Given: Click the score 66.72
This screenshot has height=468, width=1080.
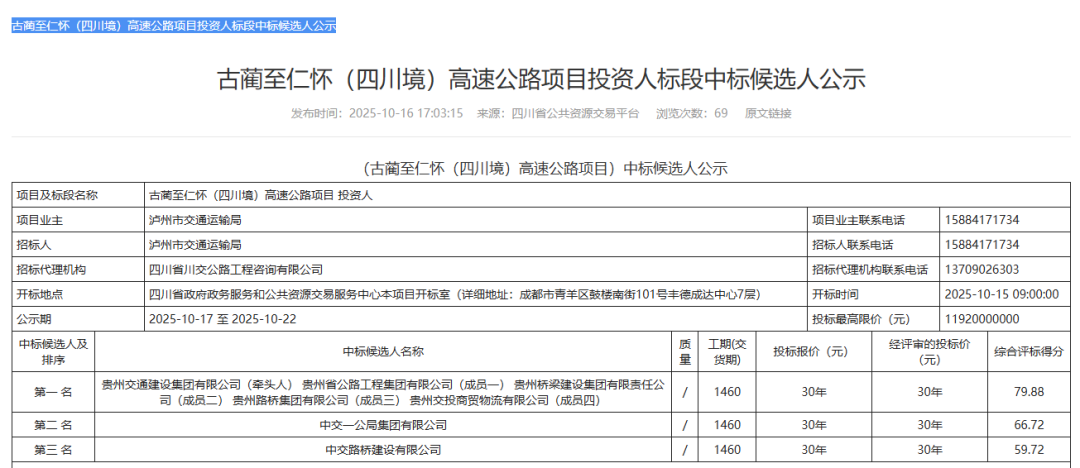Looking at the screenshot, I should (1029, 425).
